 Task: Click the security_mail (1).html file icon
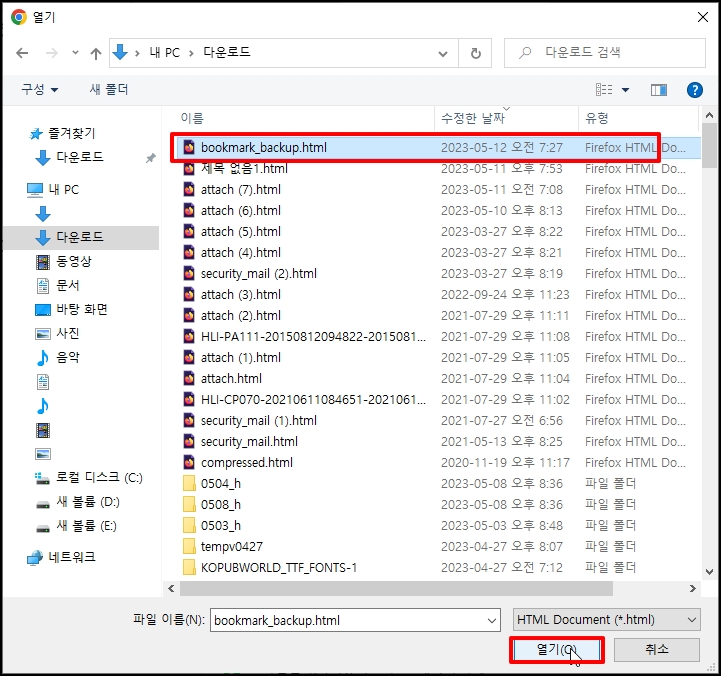[x=189, y=421]
